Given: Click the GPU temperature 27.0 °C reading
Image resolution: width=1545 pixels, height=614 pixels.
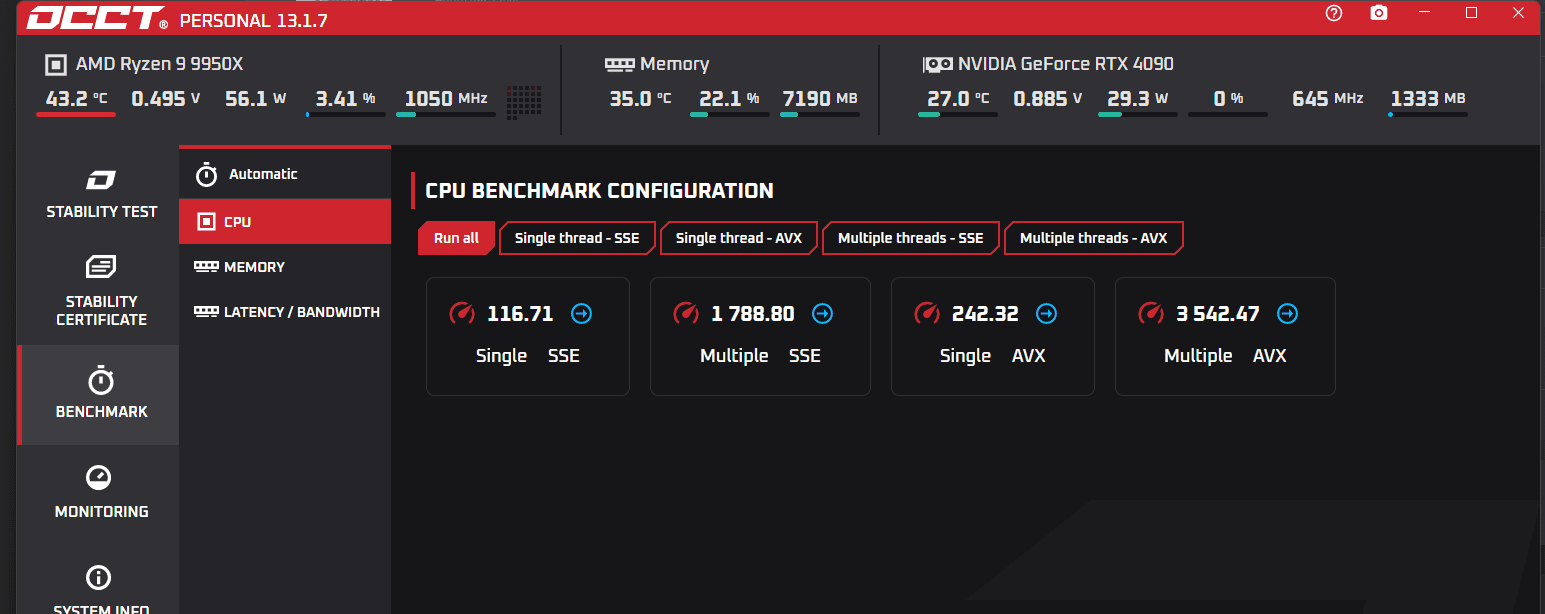Looking at the screenshot, I should (x=958, y=99).
